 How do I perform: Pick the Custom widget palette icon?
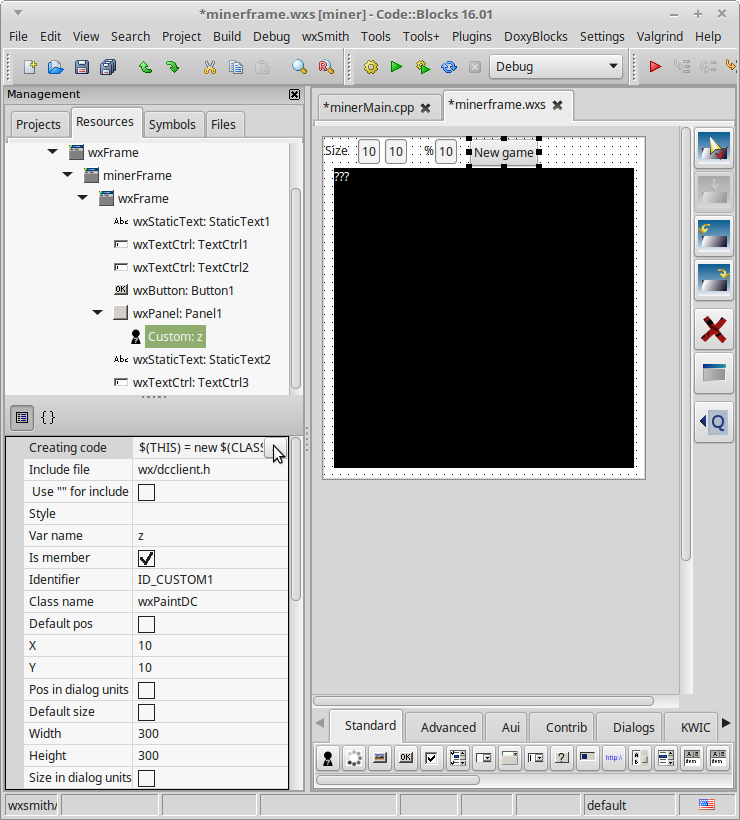(328, 758)
